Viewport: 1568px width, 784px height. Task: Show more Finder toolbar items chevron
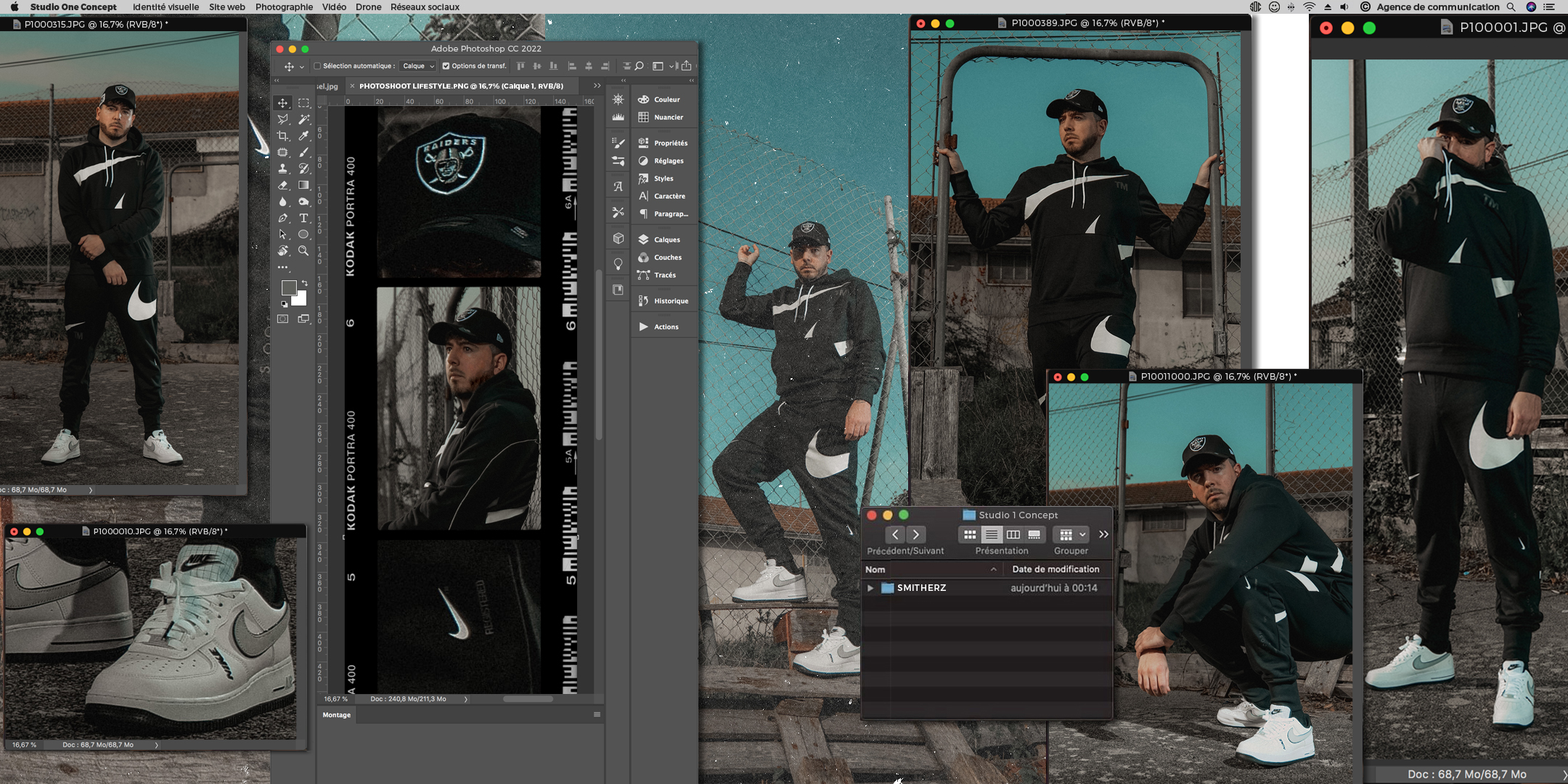[1103, 534]
